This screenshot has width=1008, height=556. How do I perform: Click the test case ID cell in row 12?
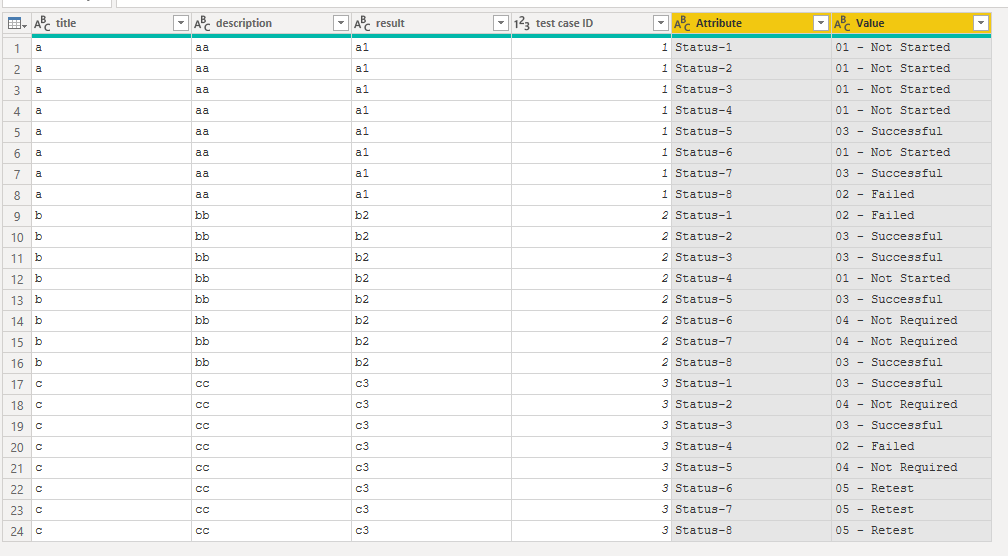(591, 278)
